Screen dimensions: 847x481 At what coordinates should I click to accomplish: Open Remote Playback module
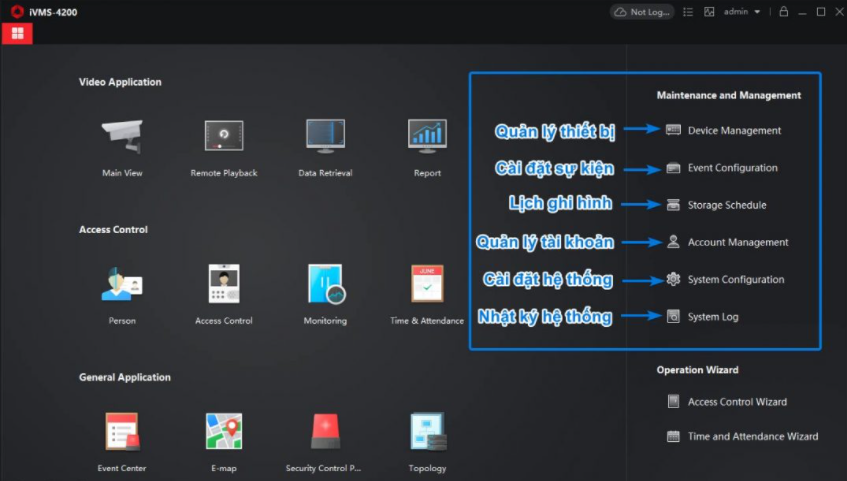[x=224, y=135]
